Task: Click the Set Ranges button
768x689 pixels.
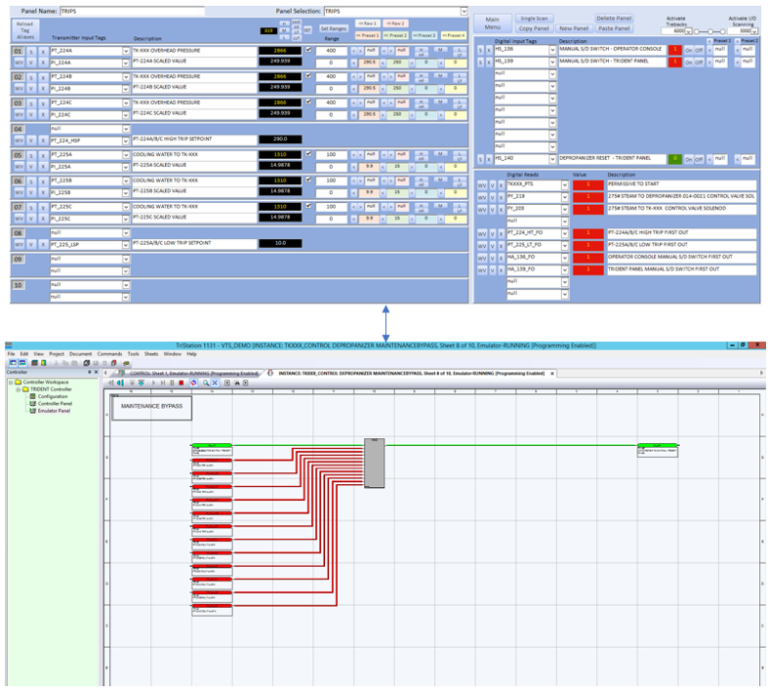Action: tap(333, 28)
